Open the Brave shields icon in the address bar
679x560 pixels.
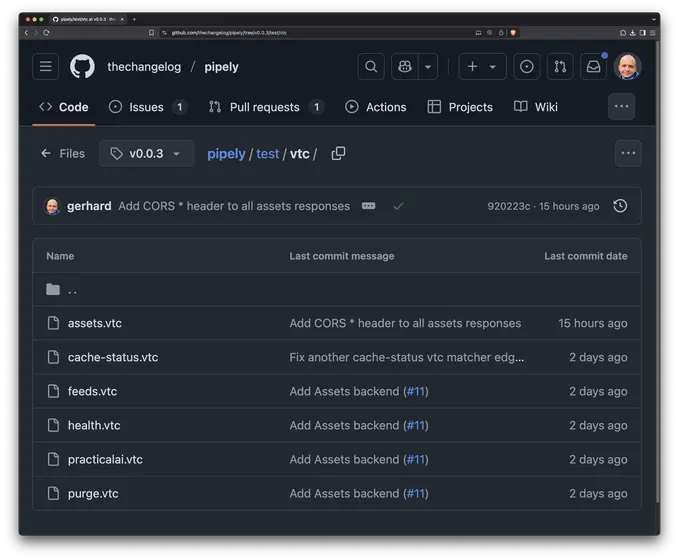pos(513,32)
